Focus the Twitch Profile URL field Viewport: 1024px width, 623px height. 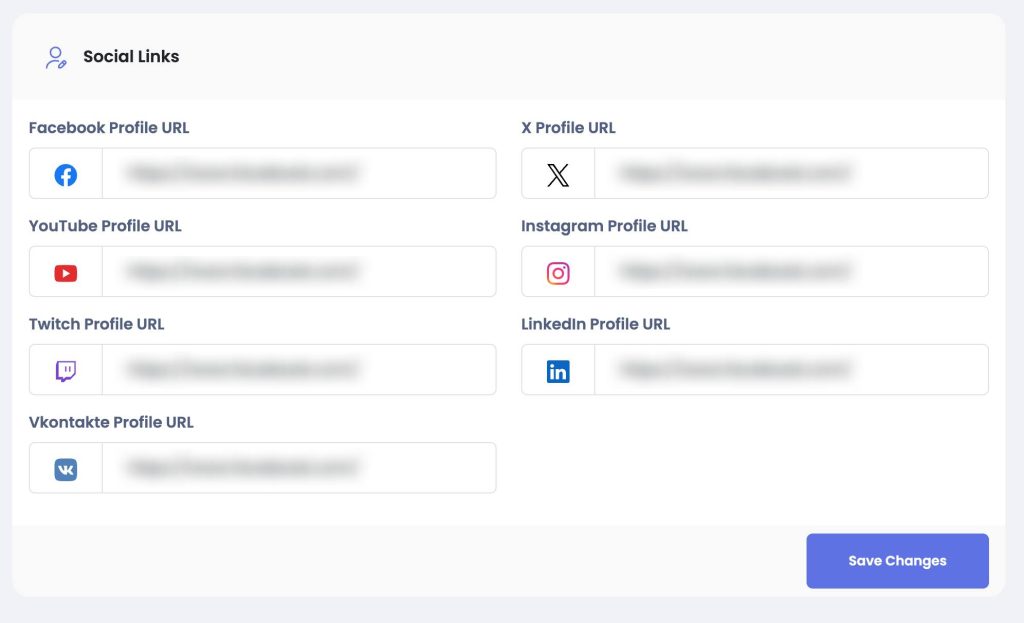(x=299, y=370)
